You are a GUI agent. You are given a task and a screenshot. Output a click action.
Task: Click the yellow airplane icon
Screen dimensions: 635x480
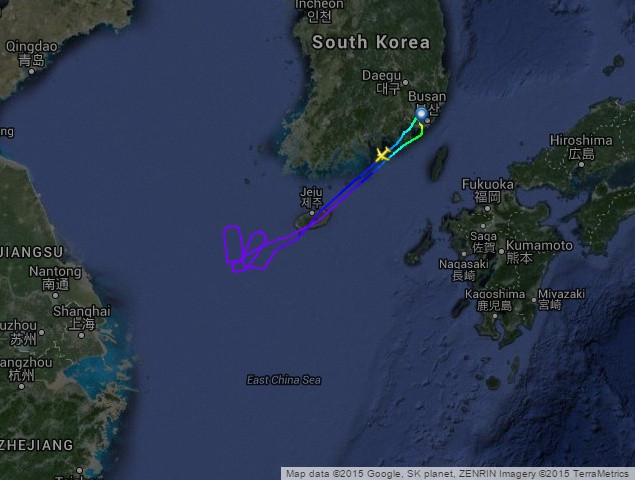click(383, 154)
